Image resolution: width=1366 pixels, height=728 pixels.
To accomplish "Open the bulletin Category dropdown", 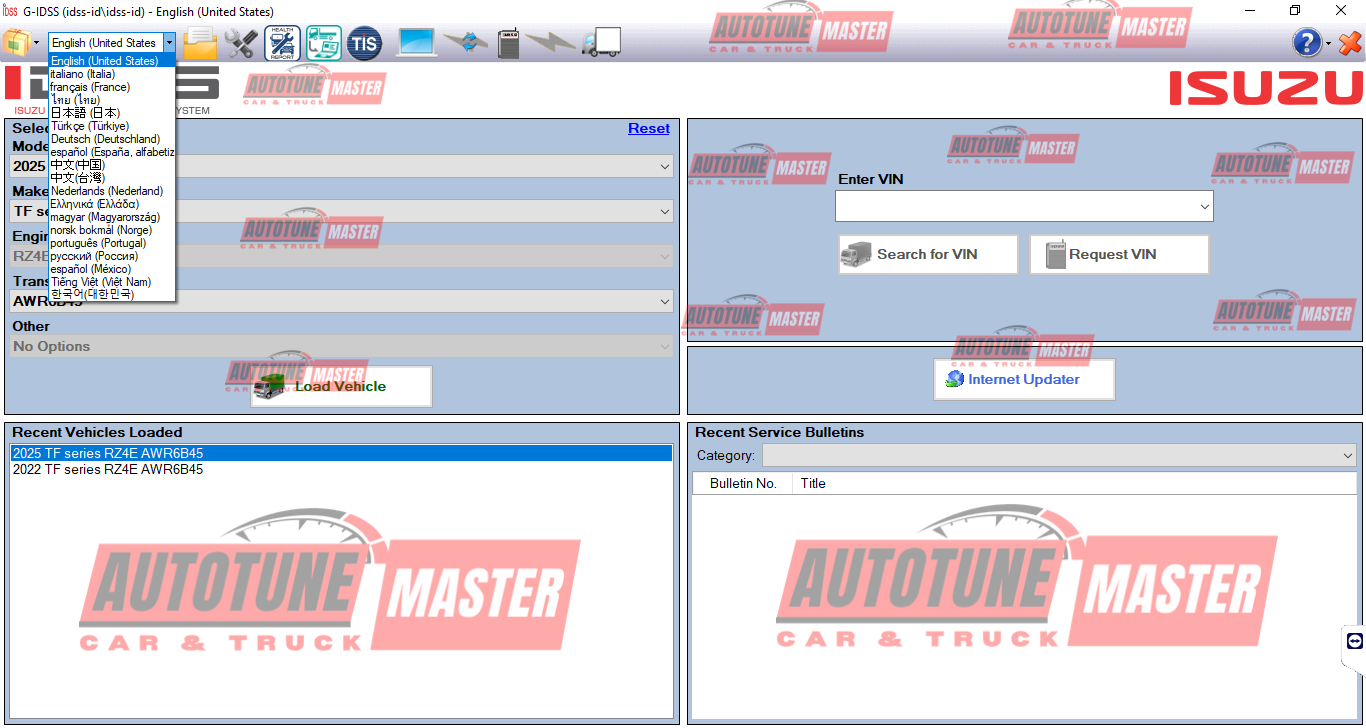I will click(1348, 456).
